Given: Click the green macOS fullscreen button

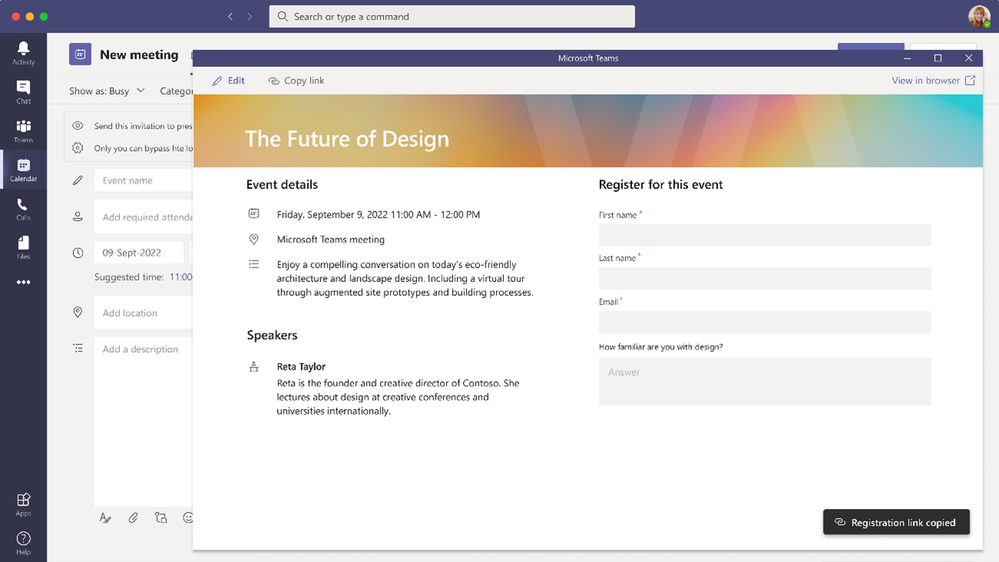Looking at the screenshot, I should point(44,17).
